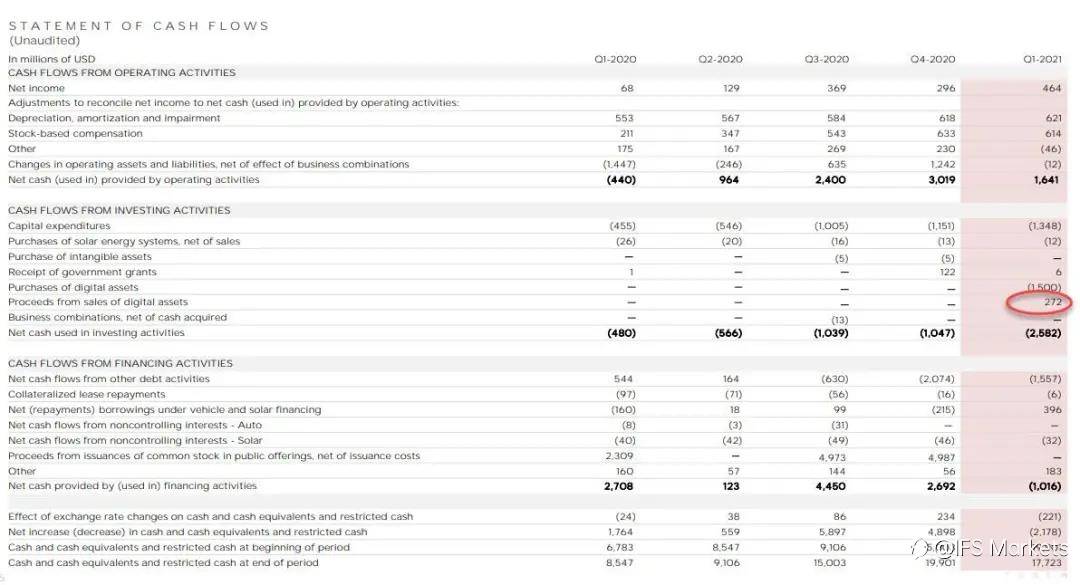
Task: Select the Q3-2020 column header
Action: click(x=827, y=59)
